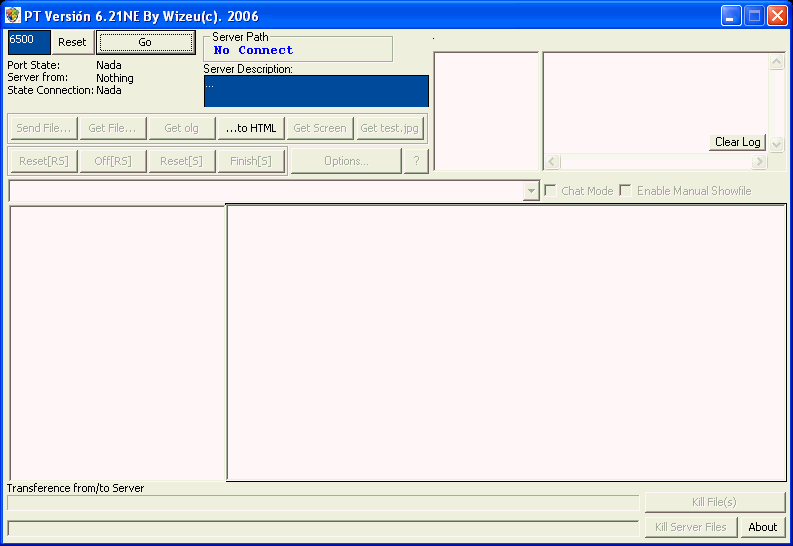The height and width of the screenshot is (546, 793).
Task: Click the '...to HTML' button
Action: tap(251, 128)
